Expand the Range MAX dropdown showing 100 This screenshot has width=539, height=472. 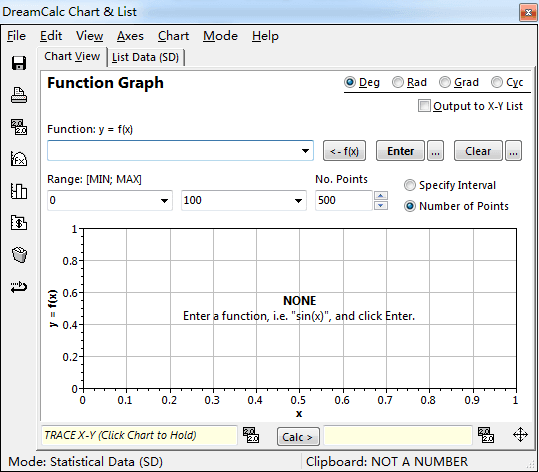(298, 200)
